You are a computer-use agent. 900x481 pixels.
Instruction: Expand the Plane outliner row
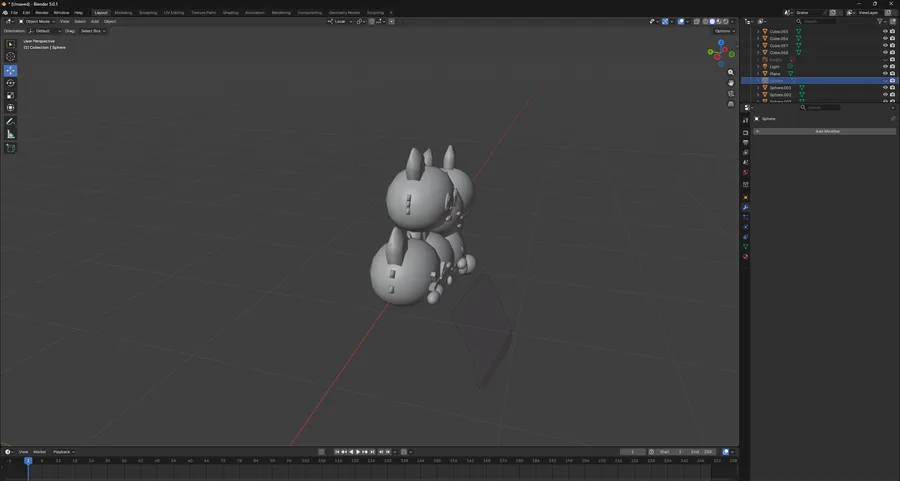[758, 73]
